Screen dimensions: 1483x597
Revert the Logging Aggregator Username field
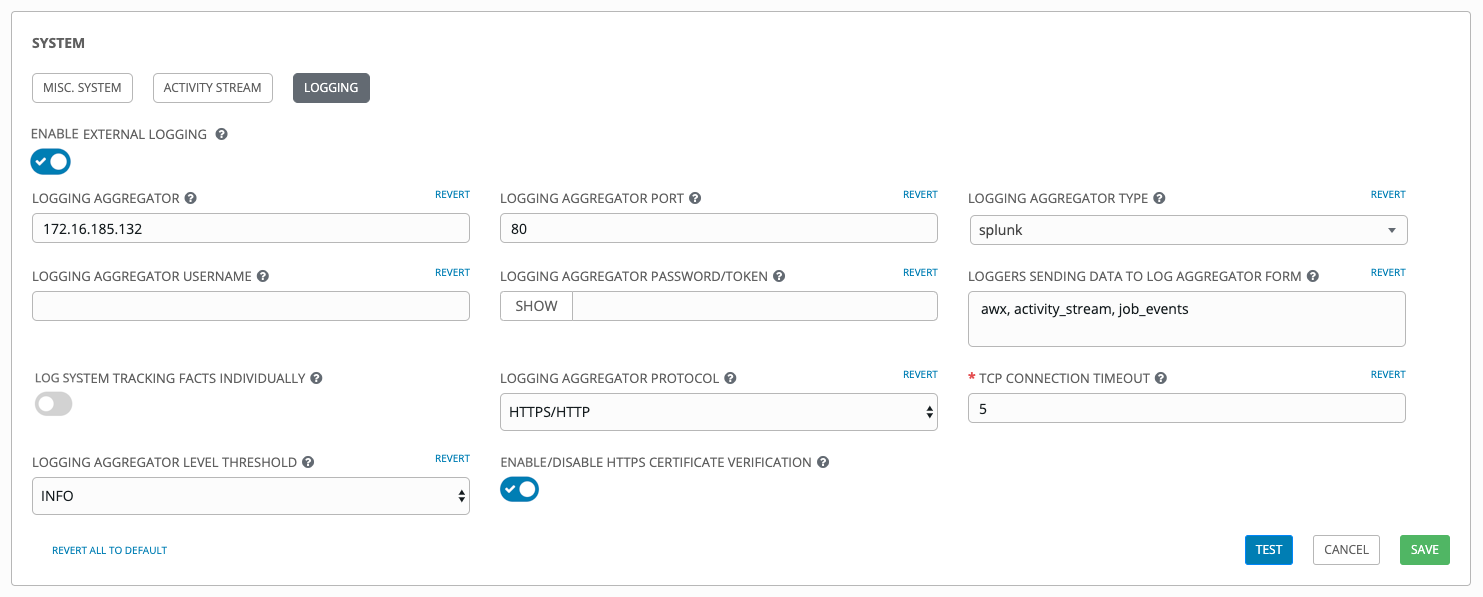click(x=452, y=273)
